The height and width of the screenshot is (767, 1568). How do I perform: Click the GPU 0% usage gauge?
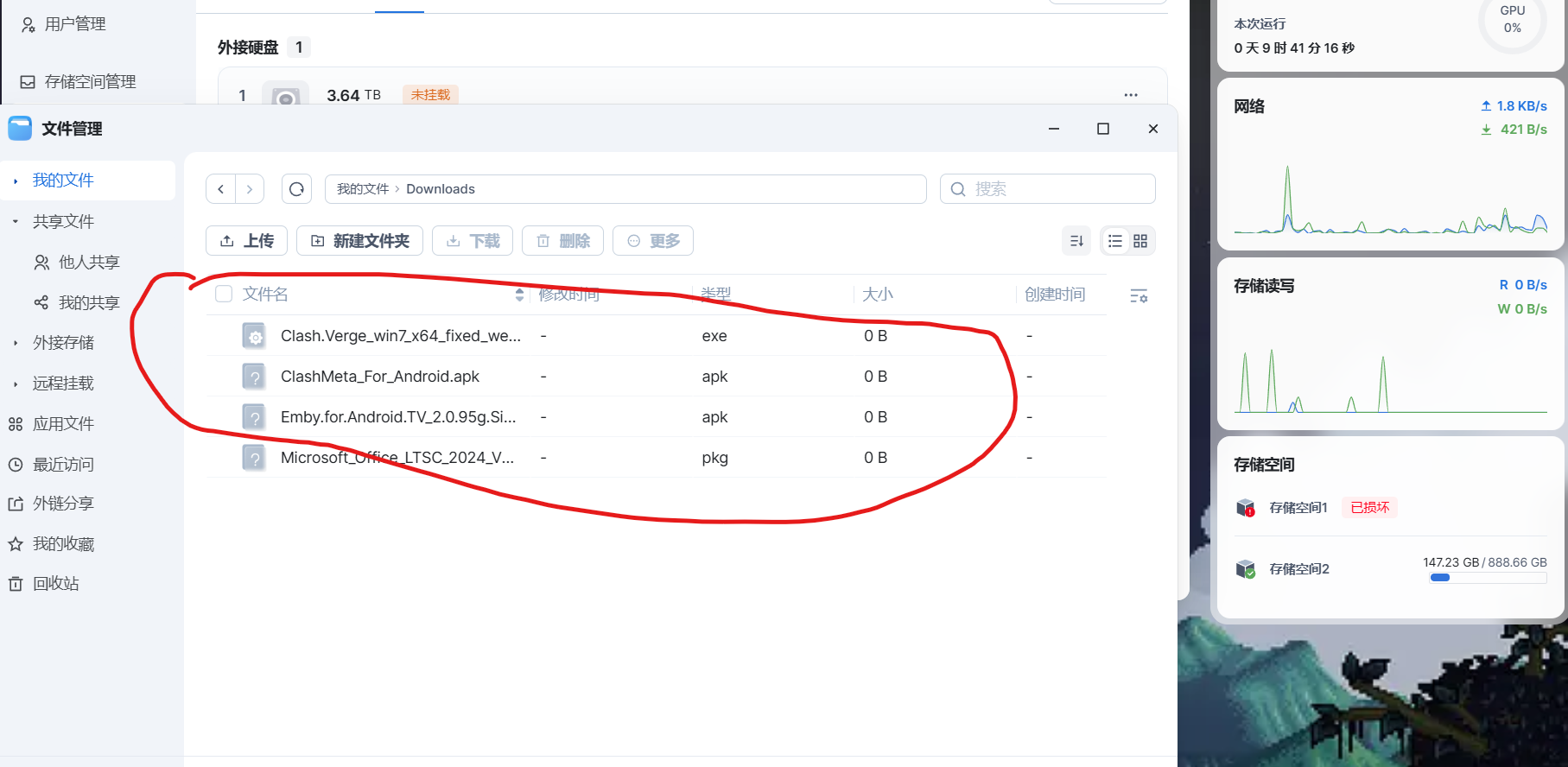(1513, 21)
